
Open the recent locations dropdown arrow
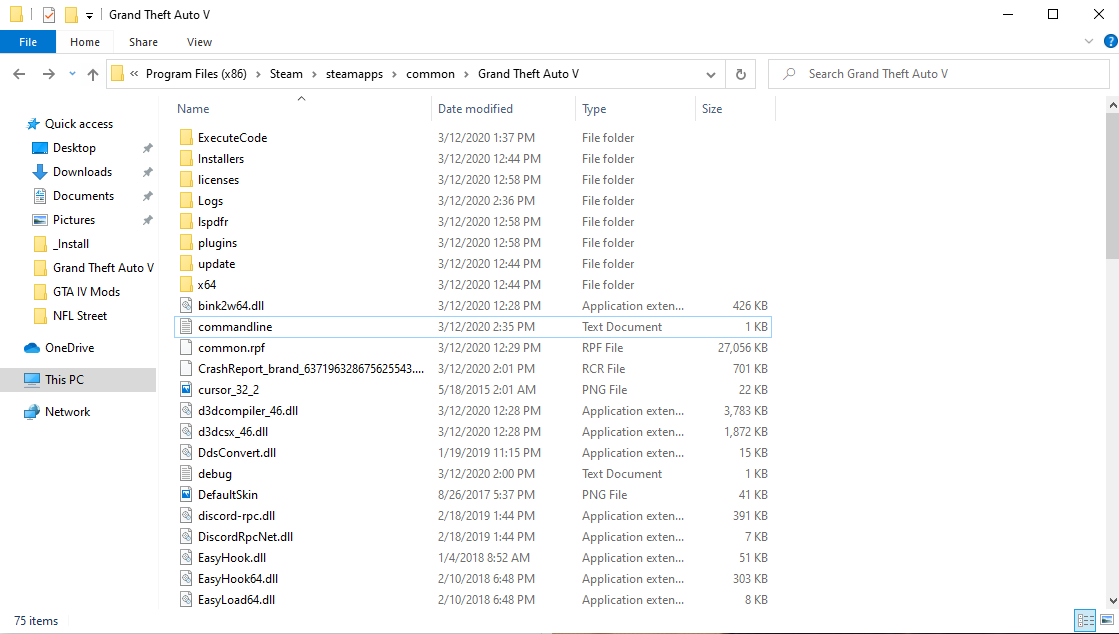click(72, 74)
